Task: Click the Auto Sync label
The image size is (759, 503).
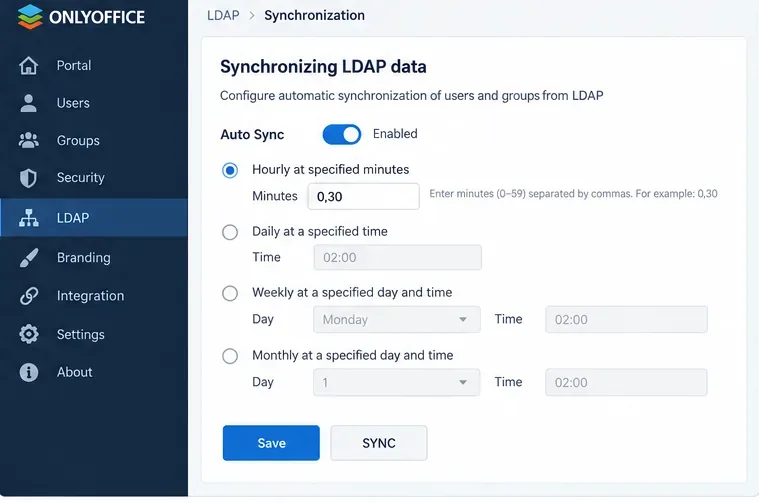Action: tap(252, 135)
